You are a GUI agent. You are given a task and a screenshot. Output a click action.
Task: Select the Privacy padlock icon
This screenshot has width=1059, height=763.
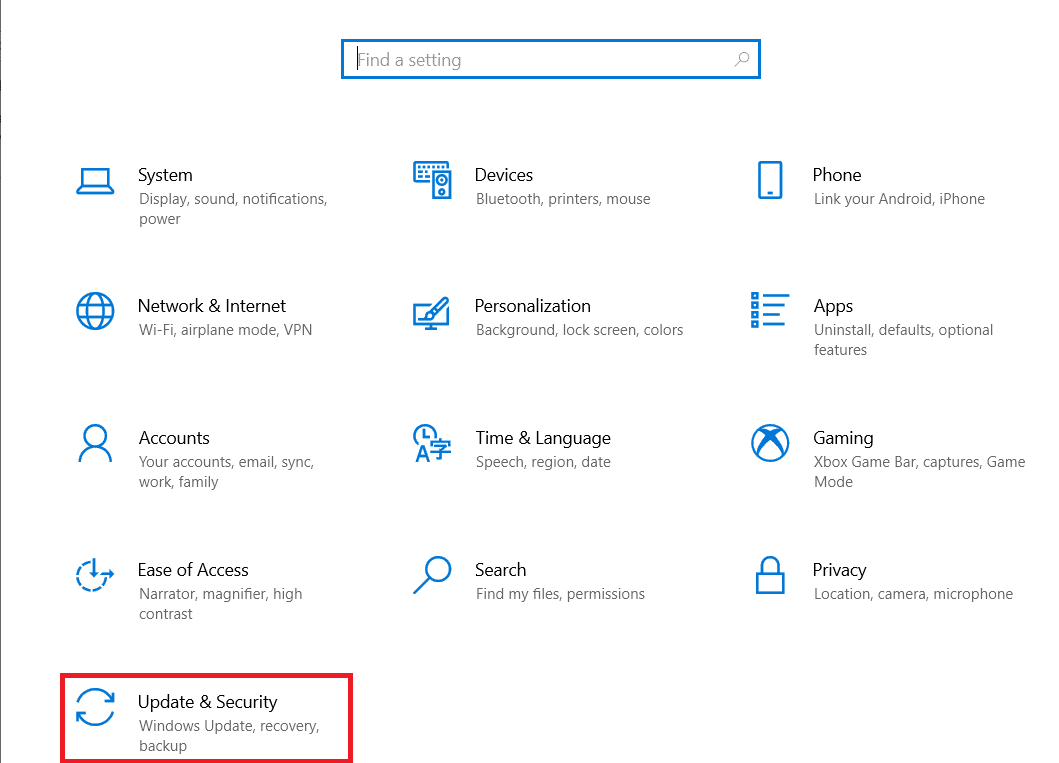[x=770, y=577]
